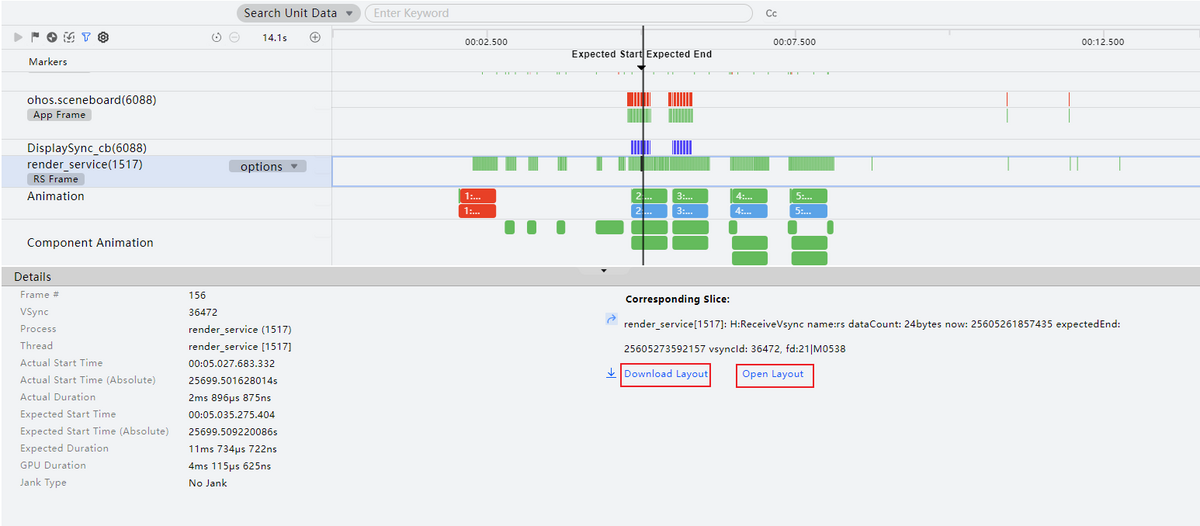The image size is (1200, 526).
Task: Click the Open Layout link
Action: pyautogui.click(x=773, y=374)
